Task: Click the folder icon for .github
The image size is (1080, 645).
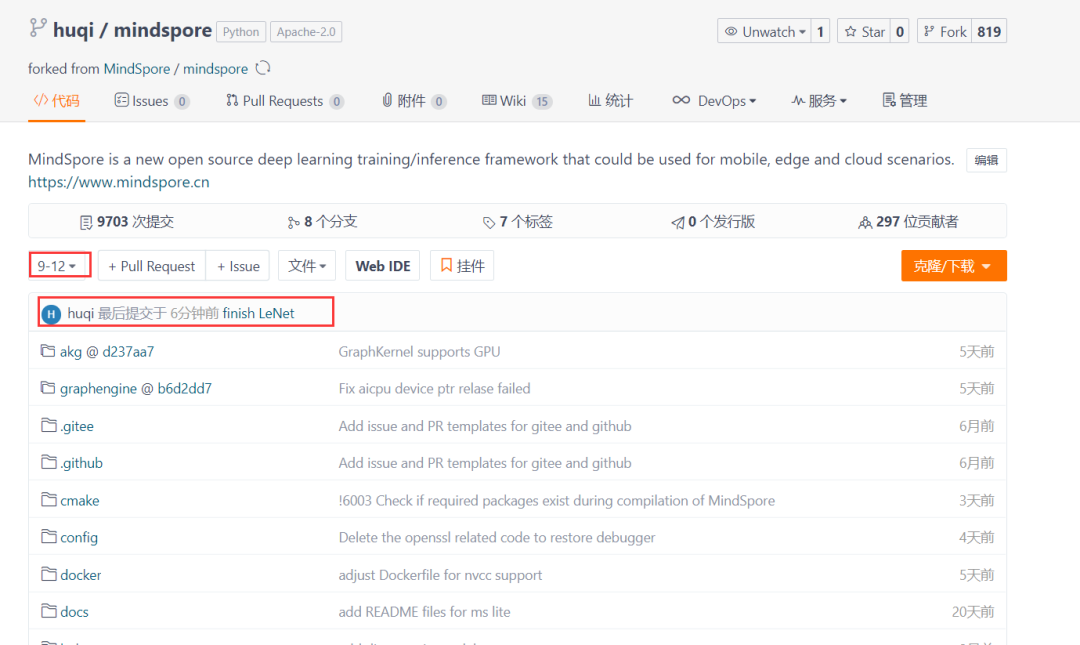Action: (48, 462)
